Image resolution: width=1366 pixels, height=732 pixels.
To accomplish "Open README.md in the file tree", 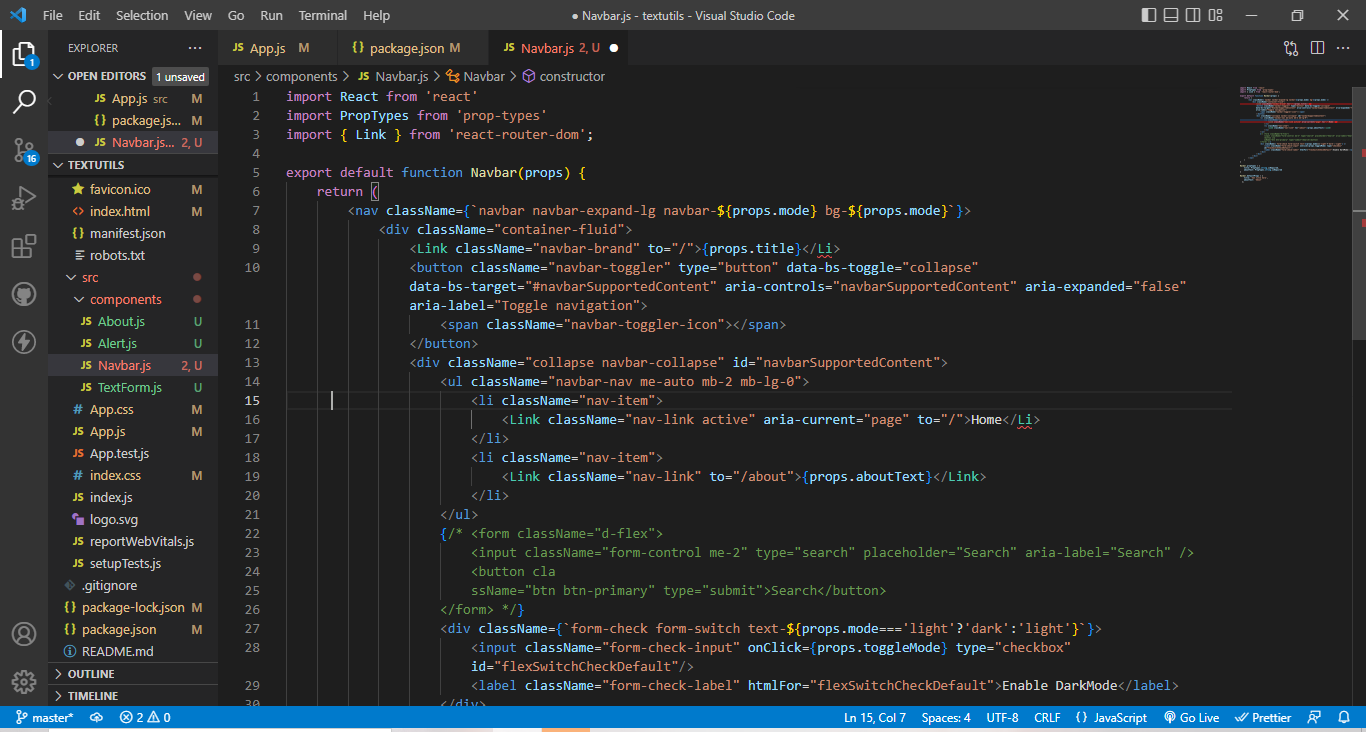I will (x=133, y=651).
